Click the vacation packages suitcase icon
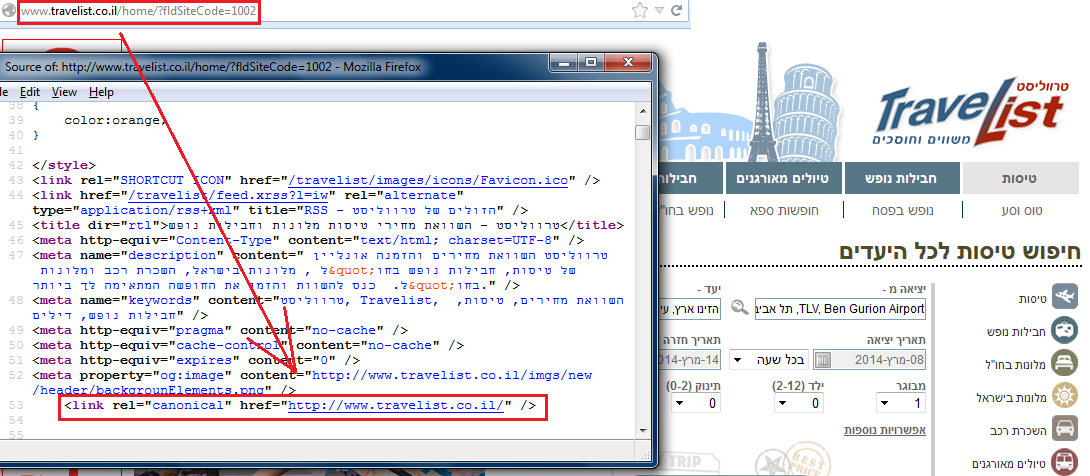 click(x=1064, y=330)
